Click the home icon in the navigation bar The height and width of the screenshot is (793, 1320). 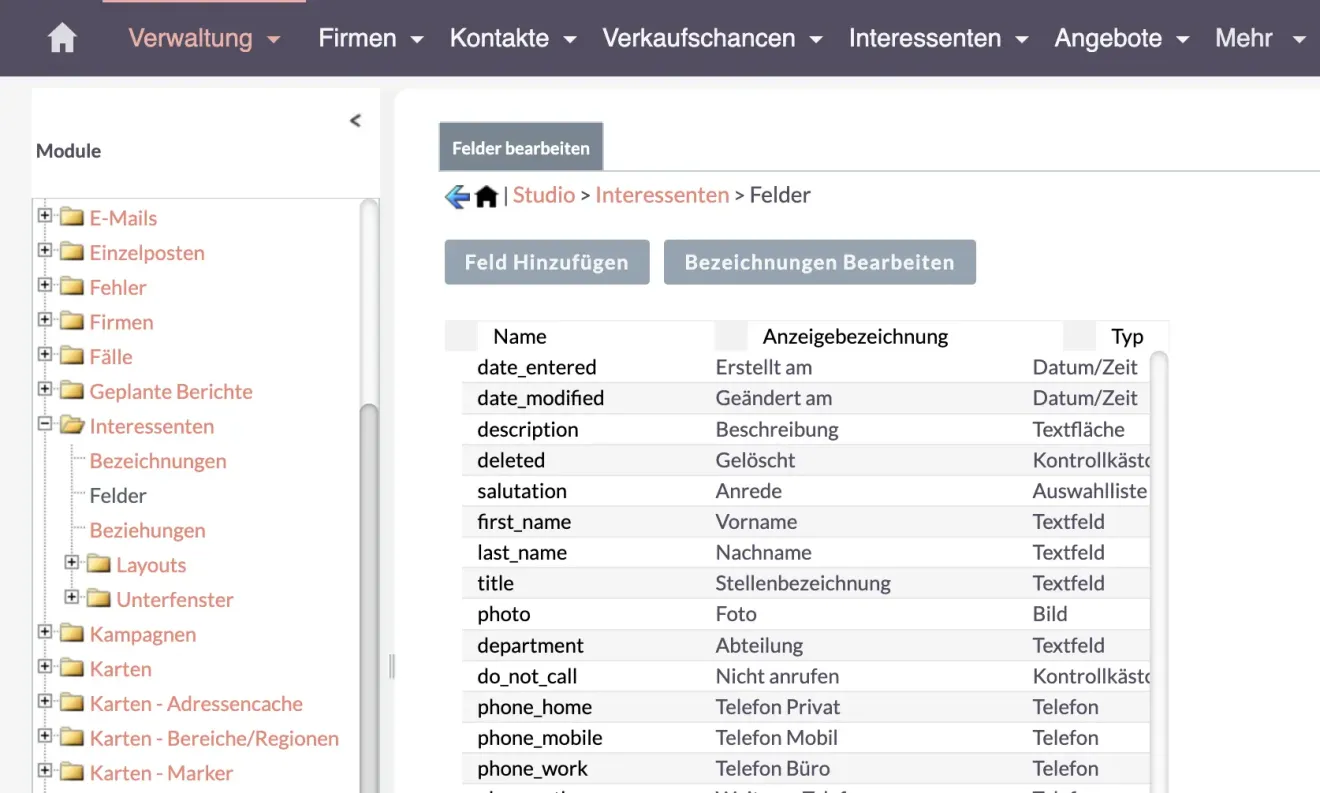pos(61,37)
